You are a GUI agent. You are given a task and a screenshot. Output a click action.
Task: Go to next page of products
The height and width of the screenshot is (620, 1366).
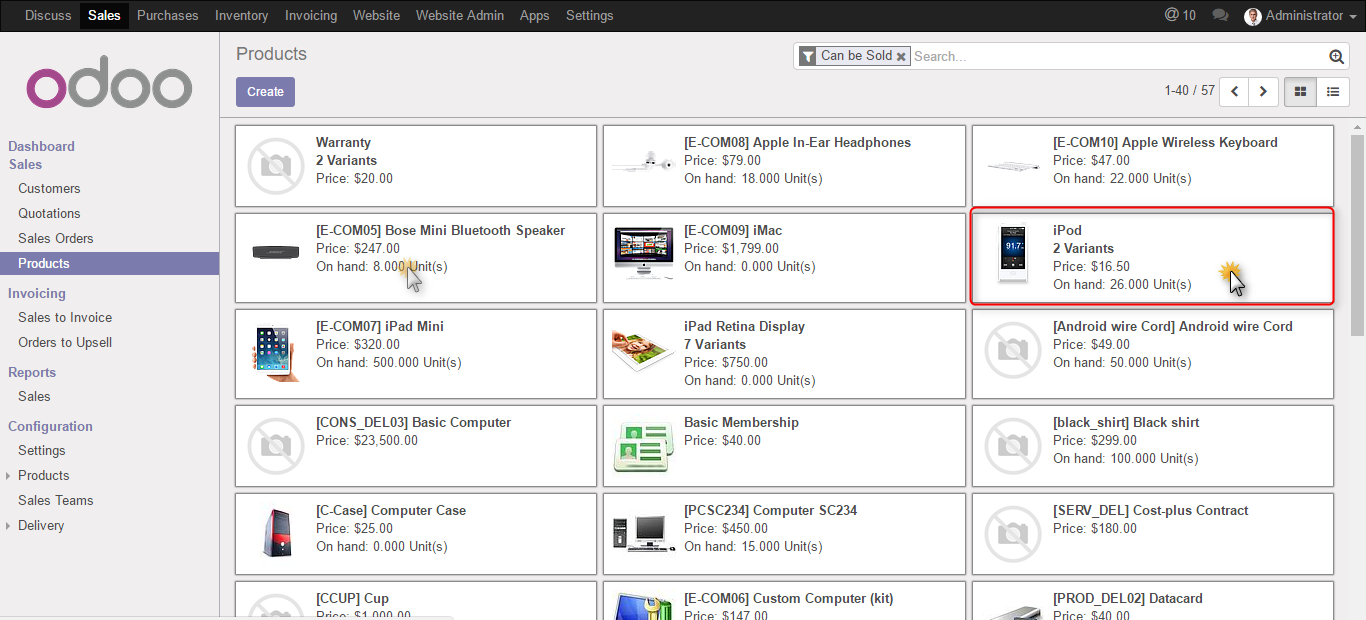[1264, 92]
